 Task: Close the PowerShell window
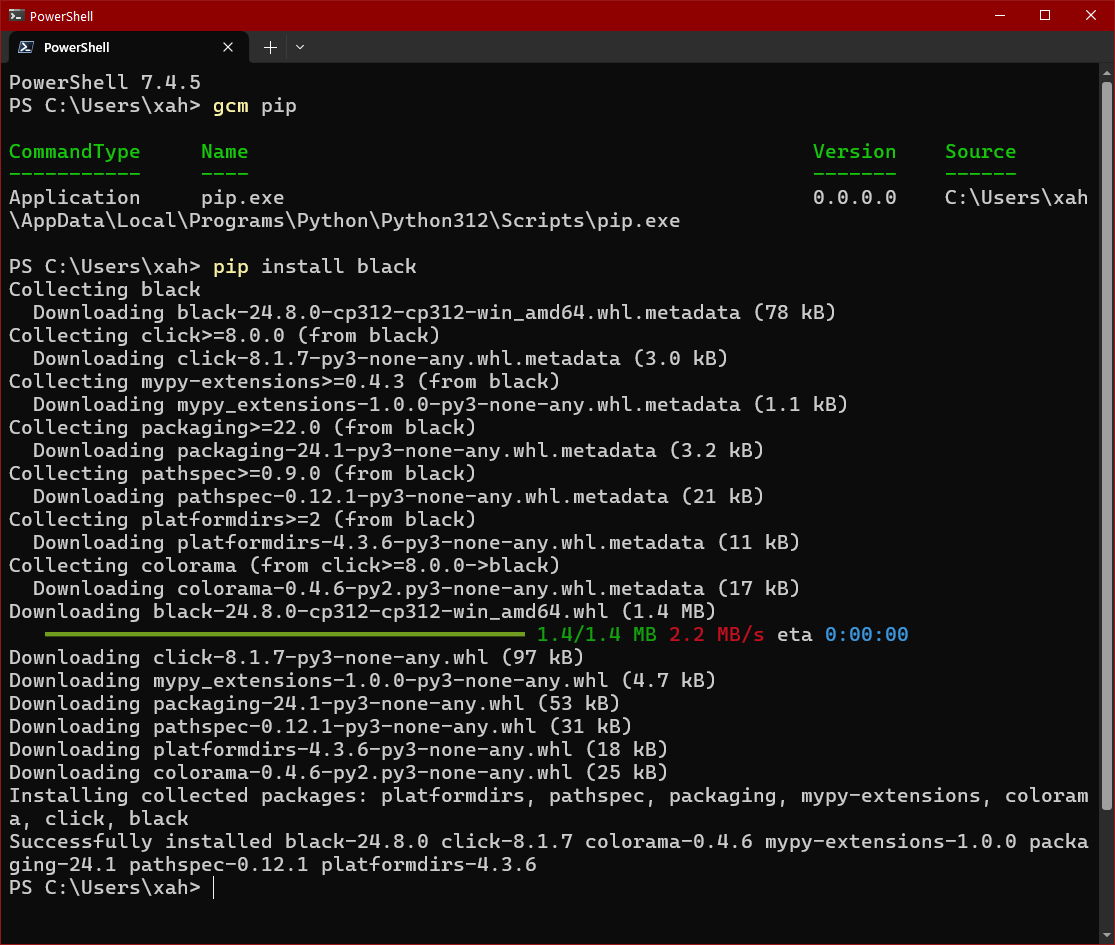point(1090,15)
